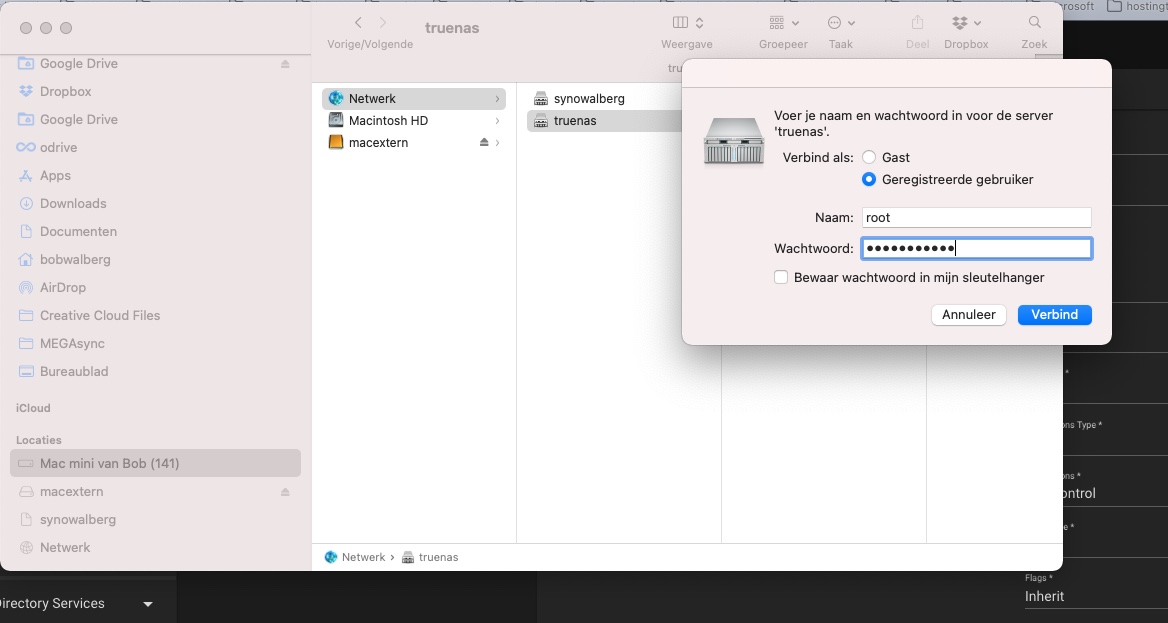Eject macextern in the sidebar Locaties
This screenshot has height=623, width=1168.
point(285,492)
